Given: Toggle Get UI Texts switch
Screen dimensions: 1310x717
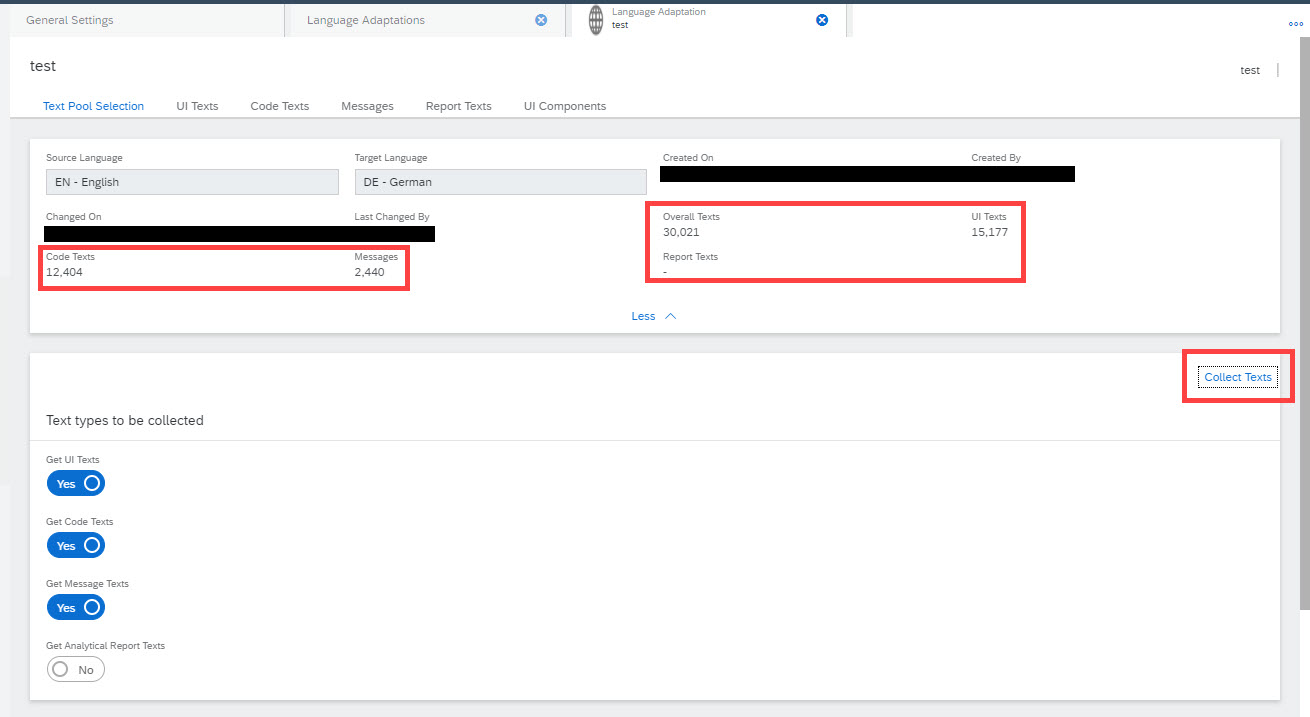Looking at the screenshot, I should click(76, 484).
